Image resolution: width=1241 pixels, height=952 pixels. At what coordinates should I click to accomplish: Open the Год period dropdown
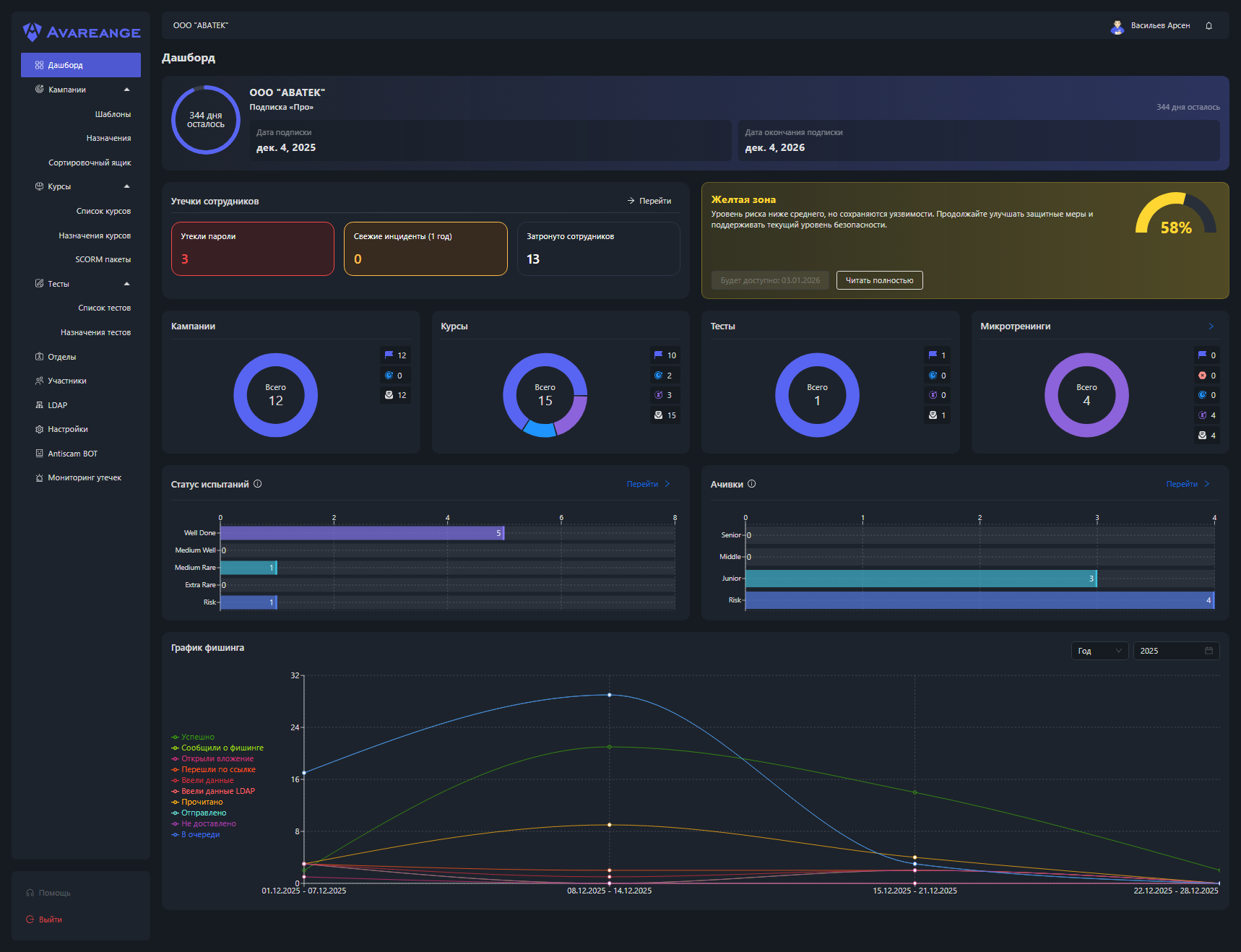[1099, 651]
